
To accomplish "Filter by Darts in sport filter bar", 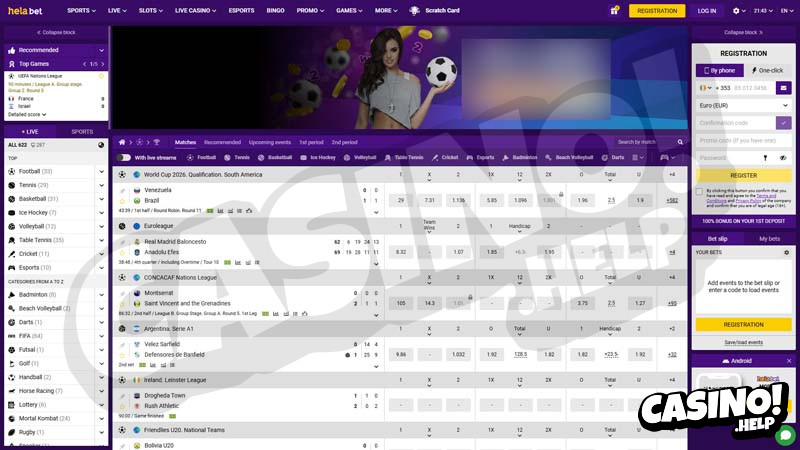I will click(613, 158).
